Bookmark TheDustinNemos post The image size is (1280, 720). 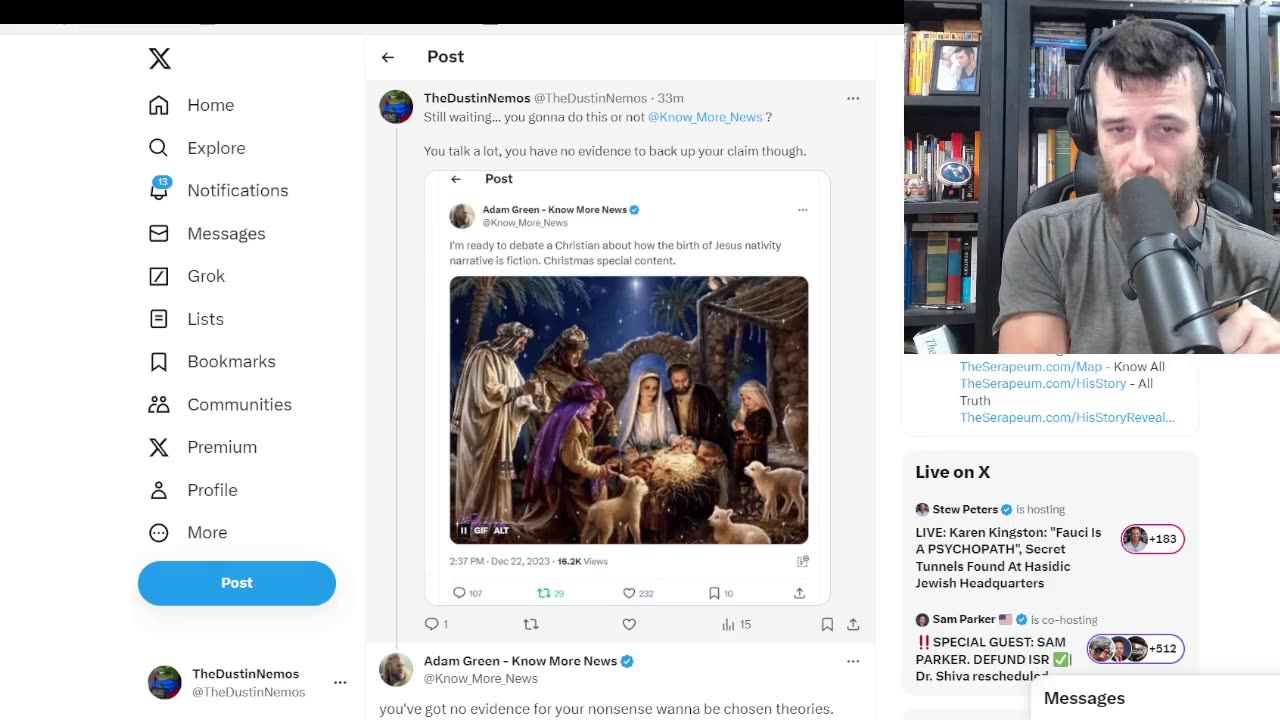click(827, 624)
